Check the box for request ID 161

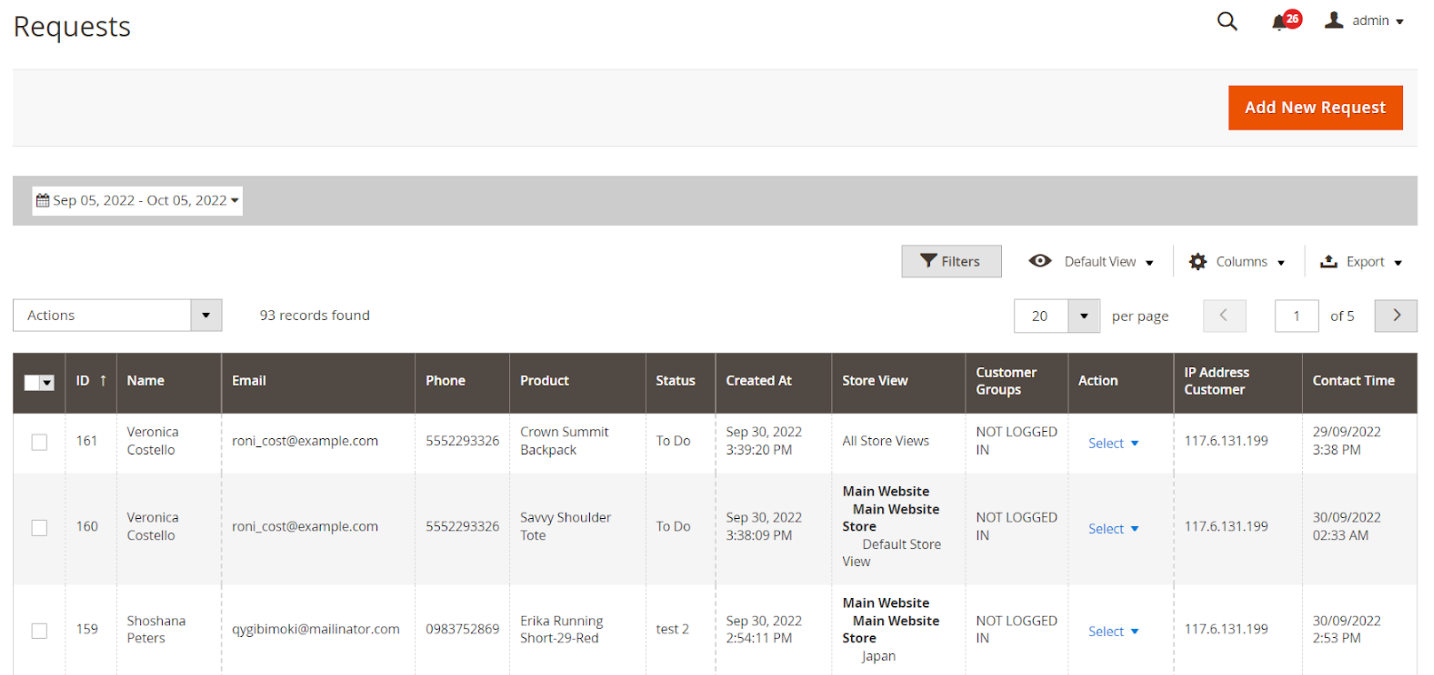click(39, 441)
